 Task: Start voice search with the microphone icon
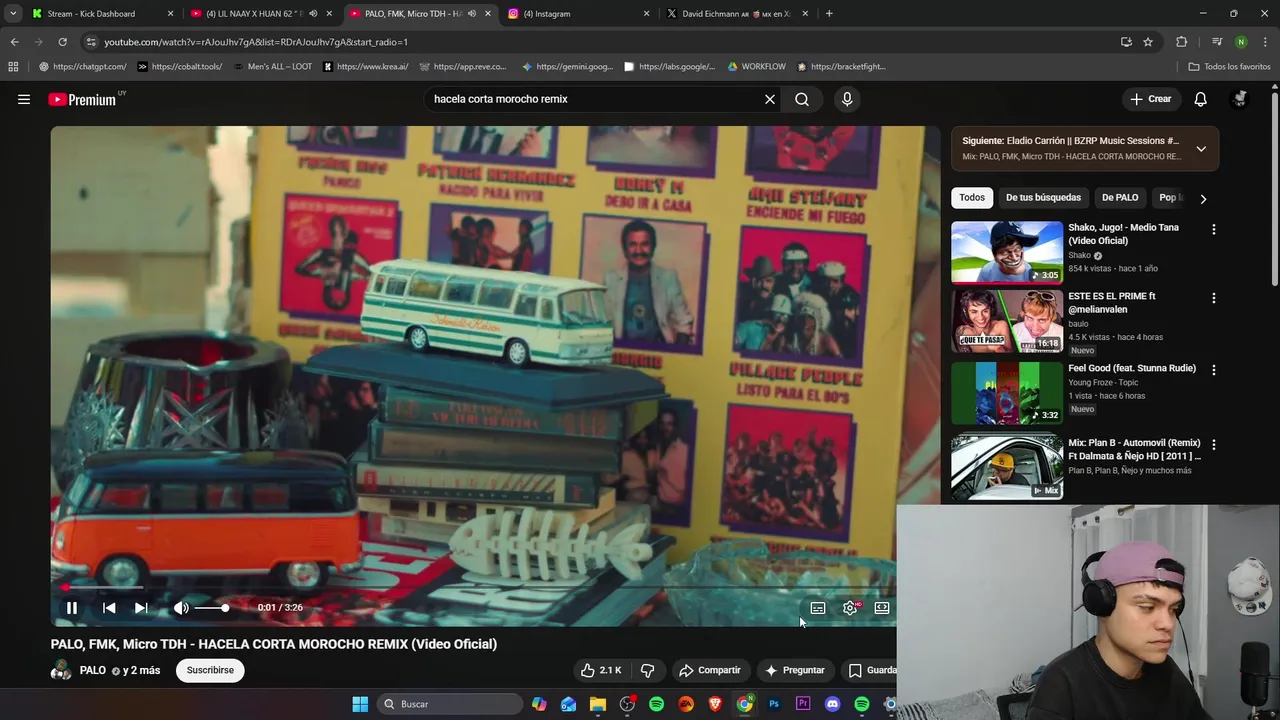point(847,99)
